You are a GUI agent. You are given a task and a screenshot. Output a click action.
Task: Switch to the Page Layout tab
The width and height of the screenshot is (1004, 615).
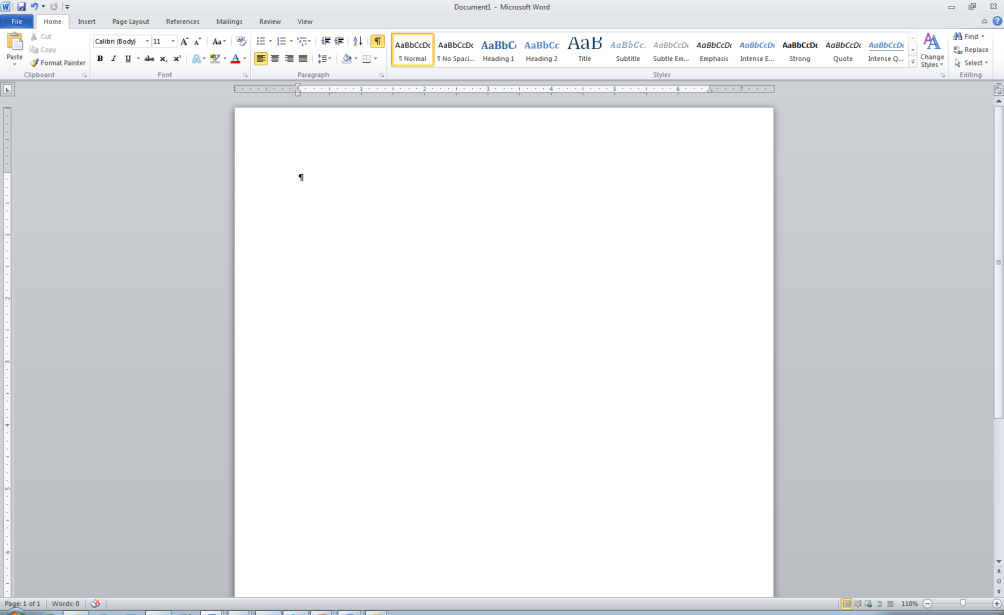click(x=130, y=21)
